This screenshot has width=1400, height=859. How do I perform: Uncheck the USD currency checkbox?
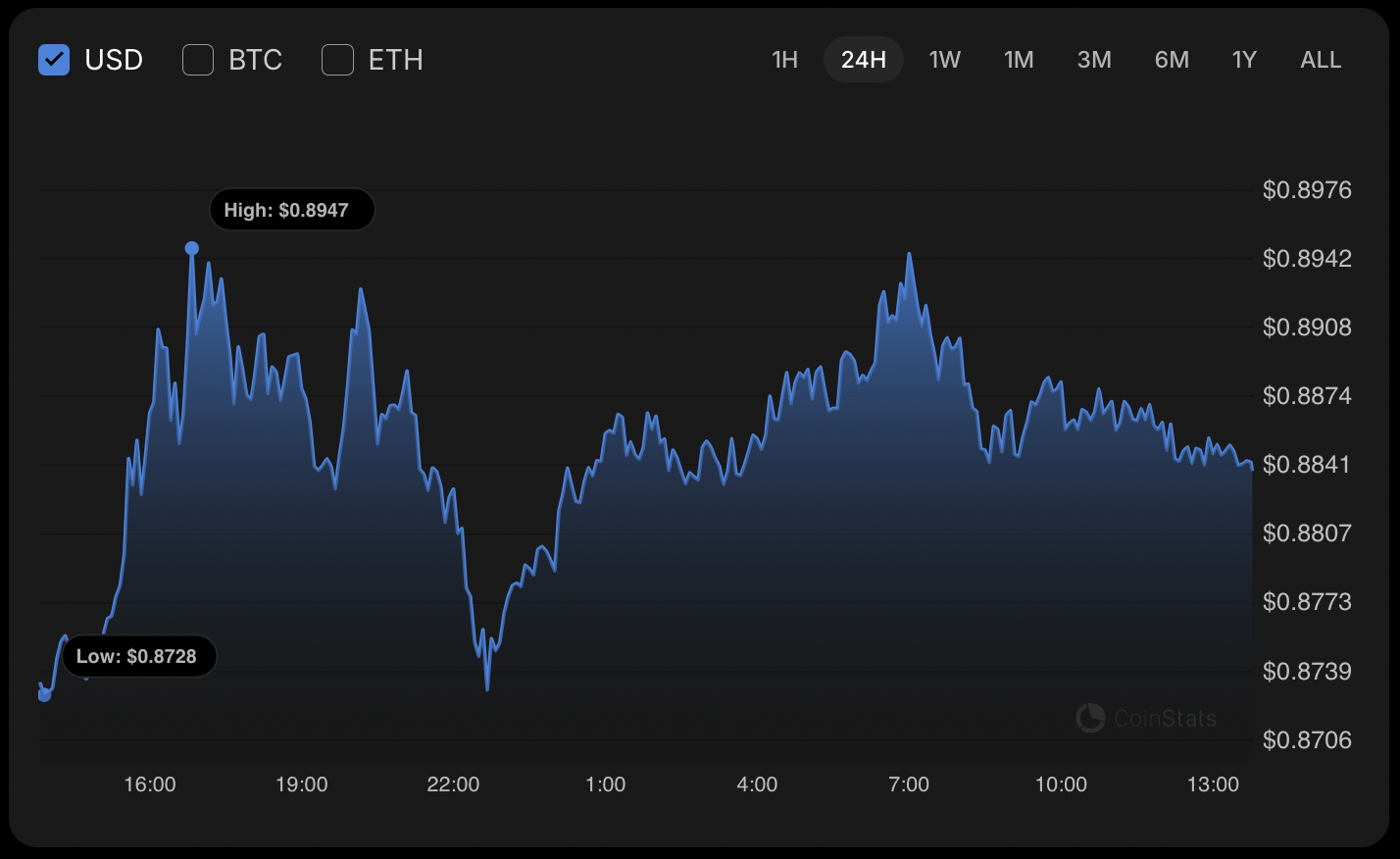tap(54, 60)
